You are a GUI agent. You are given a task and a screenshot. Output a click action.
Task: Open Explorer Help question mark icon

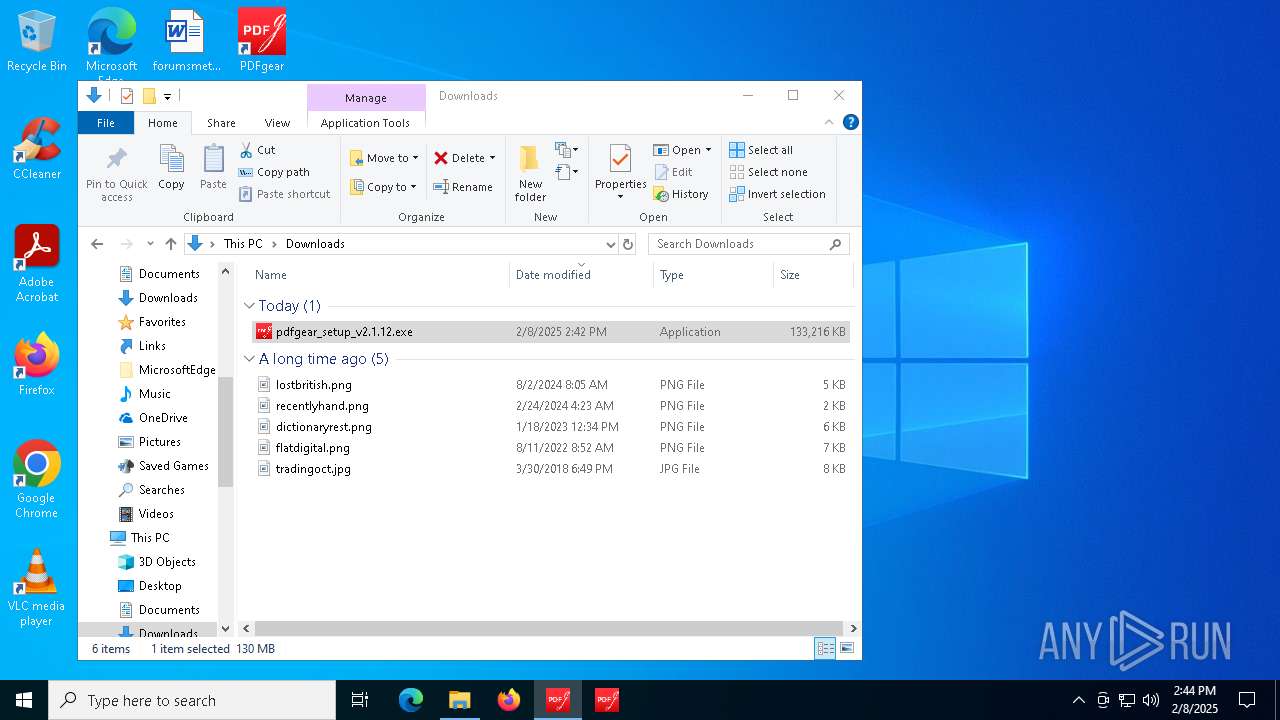[851, 123]
